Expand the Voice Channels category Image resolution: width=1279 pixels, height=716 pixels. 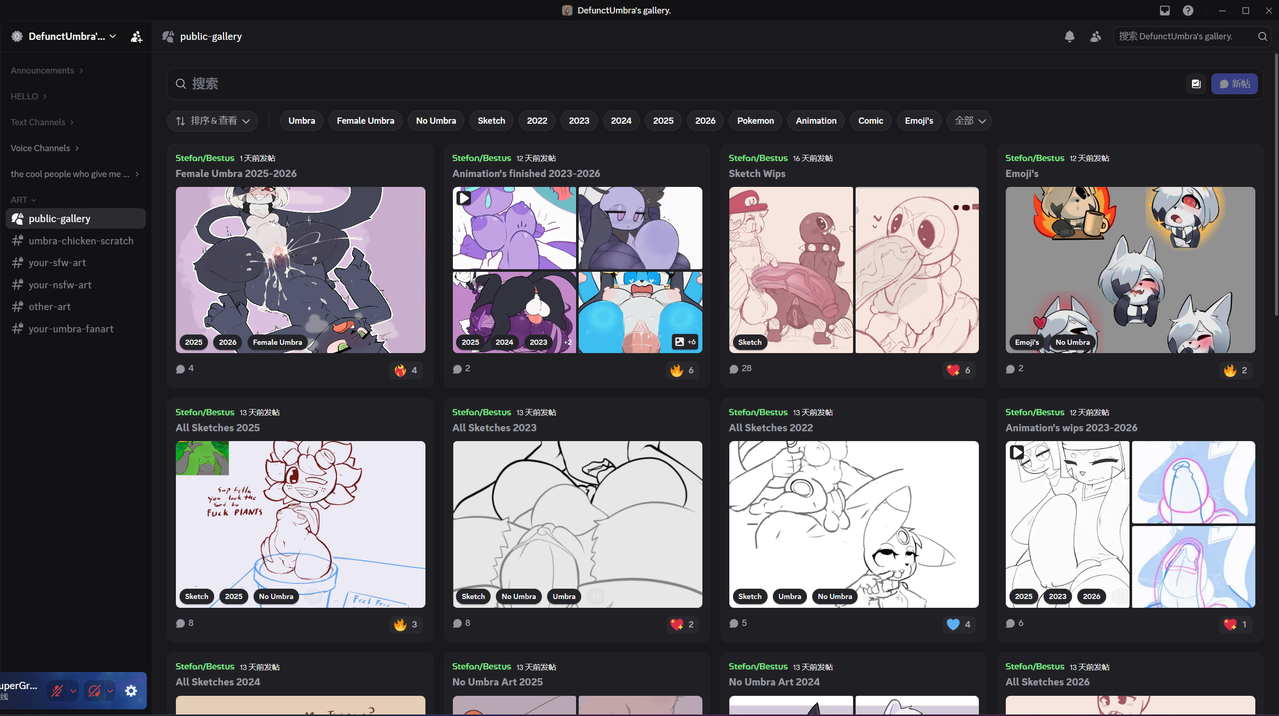(x=45, y=148)
